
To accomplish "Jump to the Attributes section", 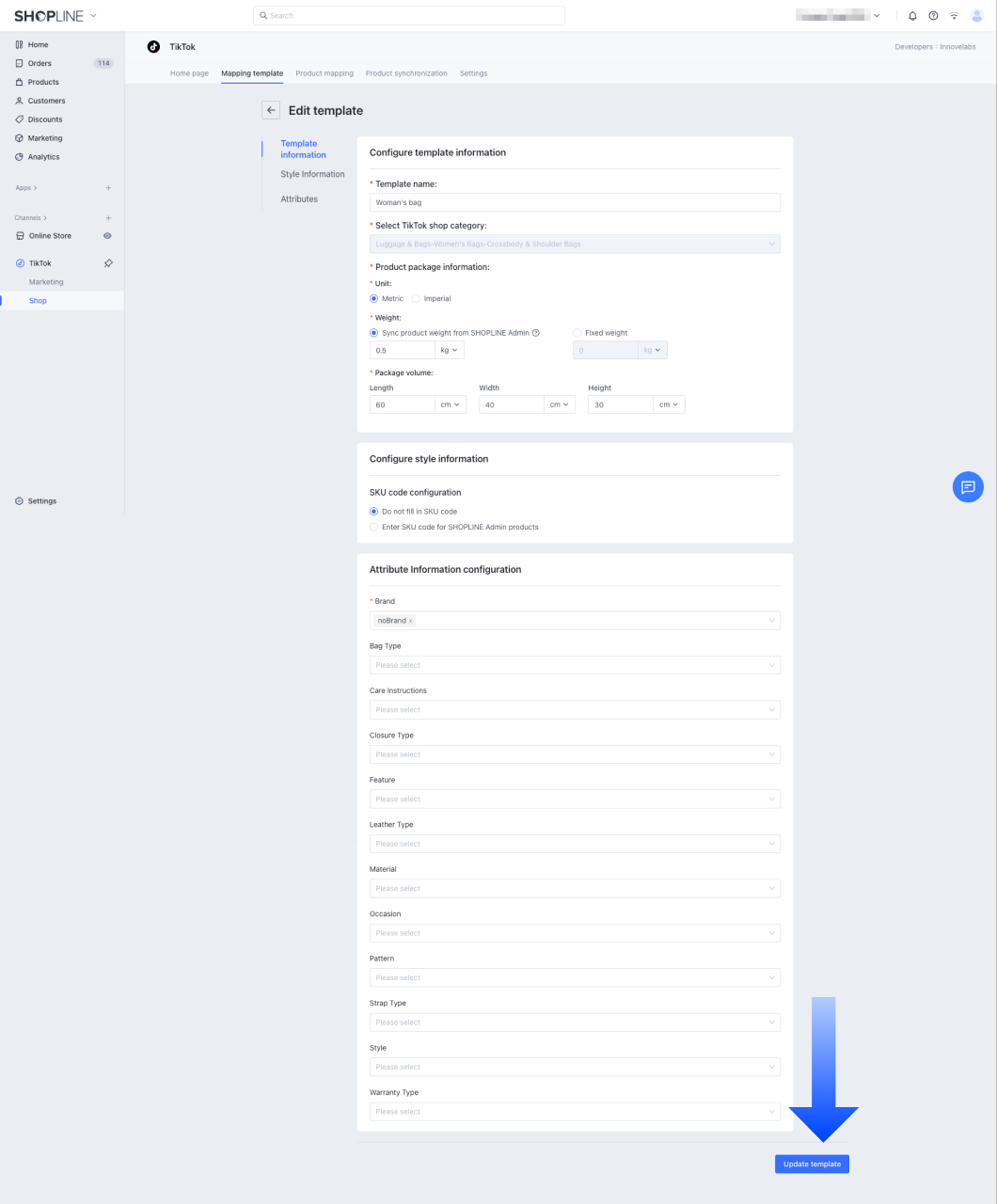I will [x=299, y=199].
